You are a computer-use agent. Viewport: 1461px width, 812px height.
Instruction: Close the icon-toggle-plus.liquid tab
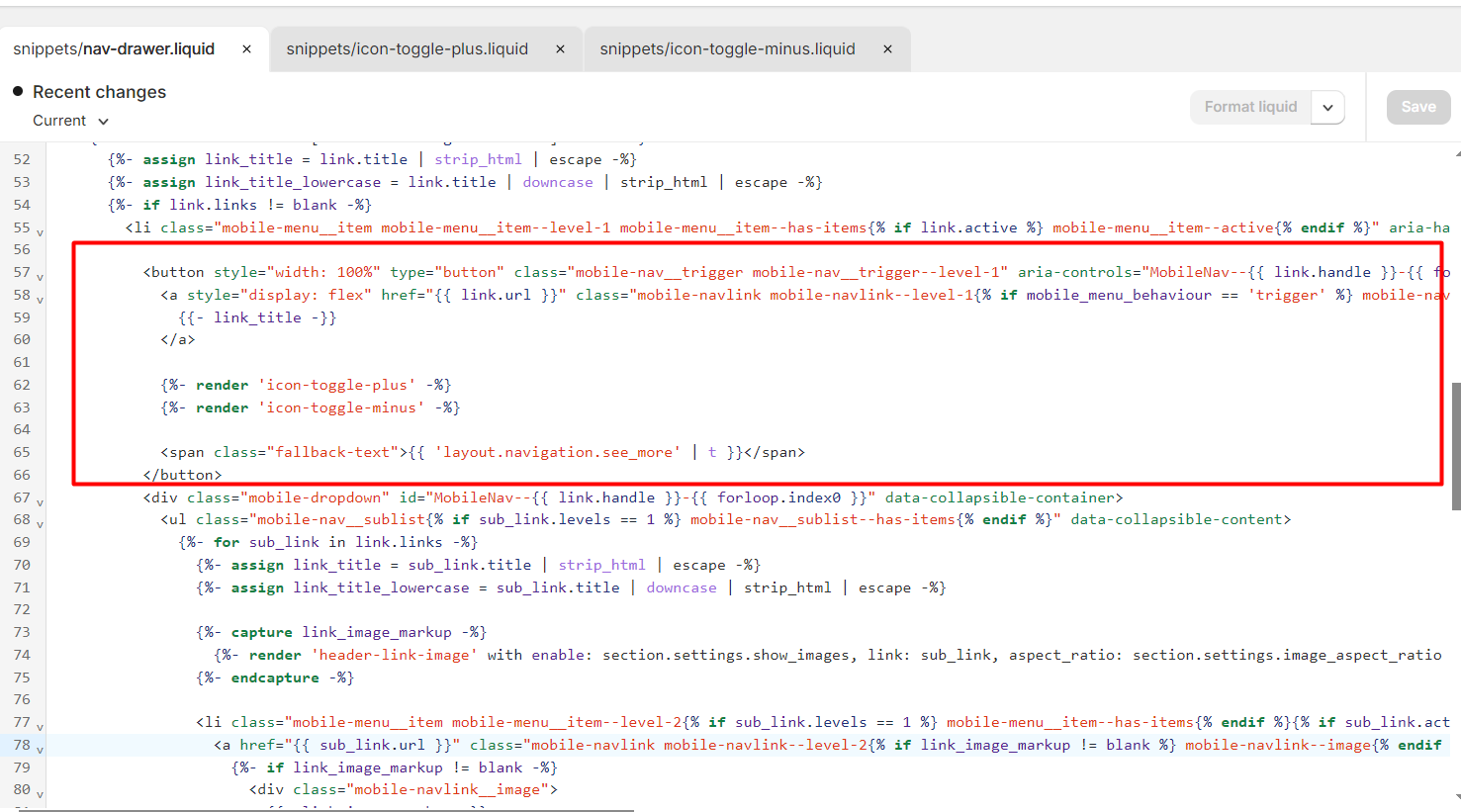point(560,49)
